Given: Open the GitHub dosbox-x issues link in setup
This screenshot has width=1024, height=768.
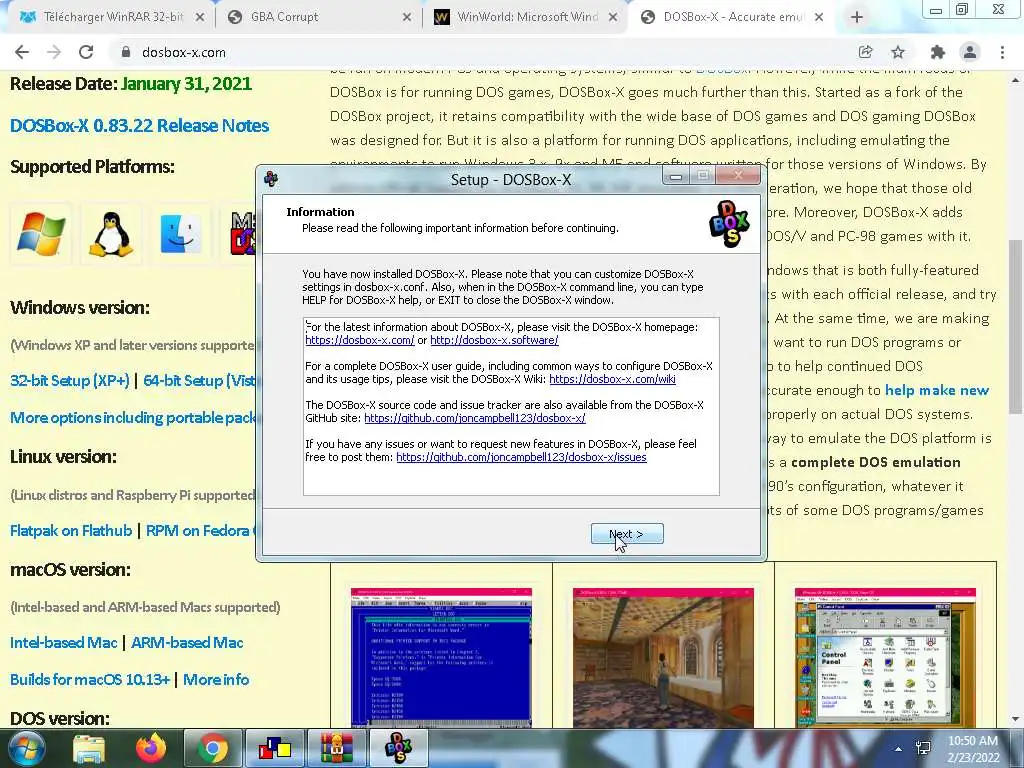Looking at the screenshot, I should pos(521,457).
